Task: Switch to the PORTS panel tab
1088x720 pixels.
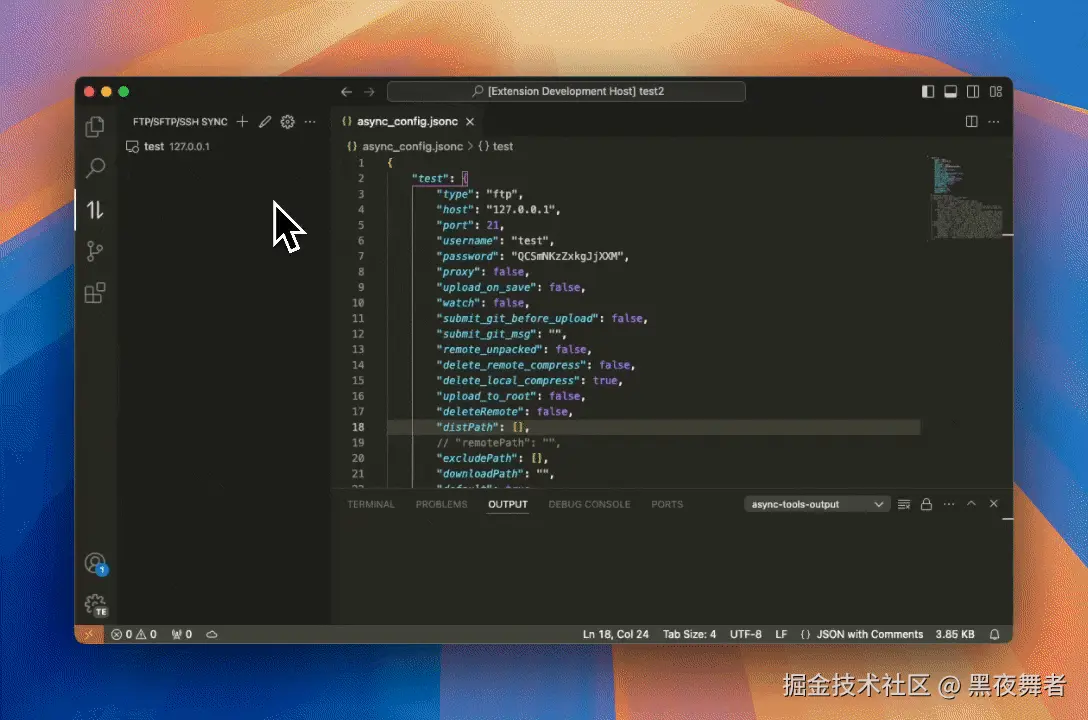Action: (667, 504)
